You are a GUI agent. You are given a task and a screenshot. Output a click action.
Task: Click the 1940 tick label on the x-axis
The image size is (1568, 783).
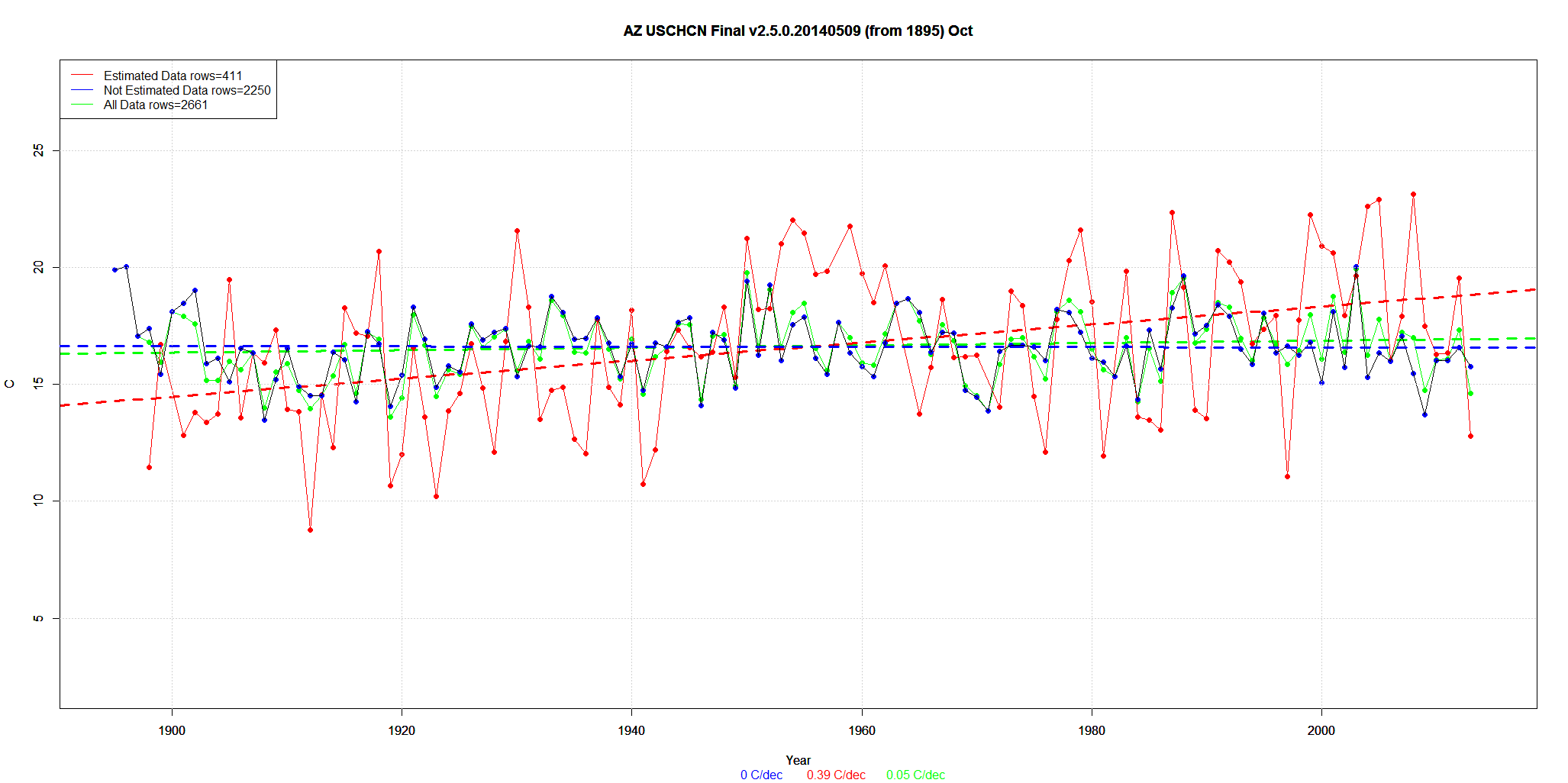[631, 730]
